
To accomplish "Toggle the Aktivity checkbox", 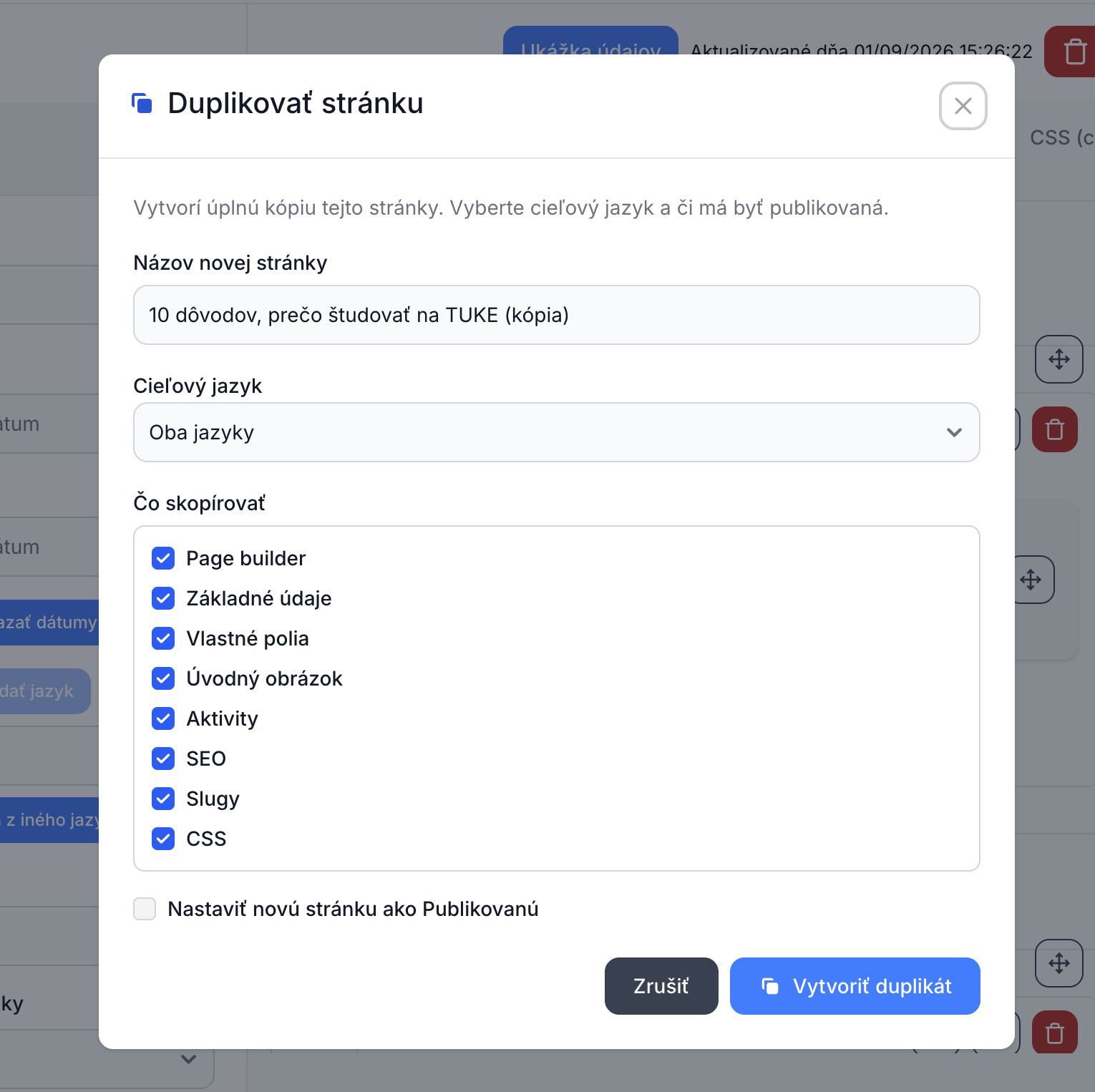I will 163,718.
